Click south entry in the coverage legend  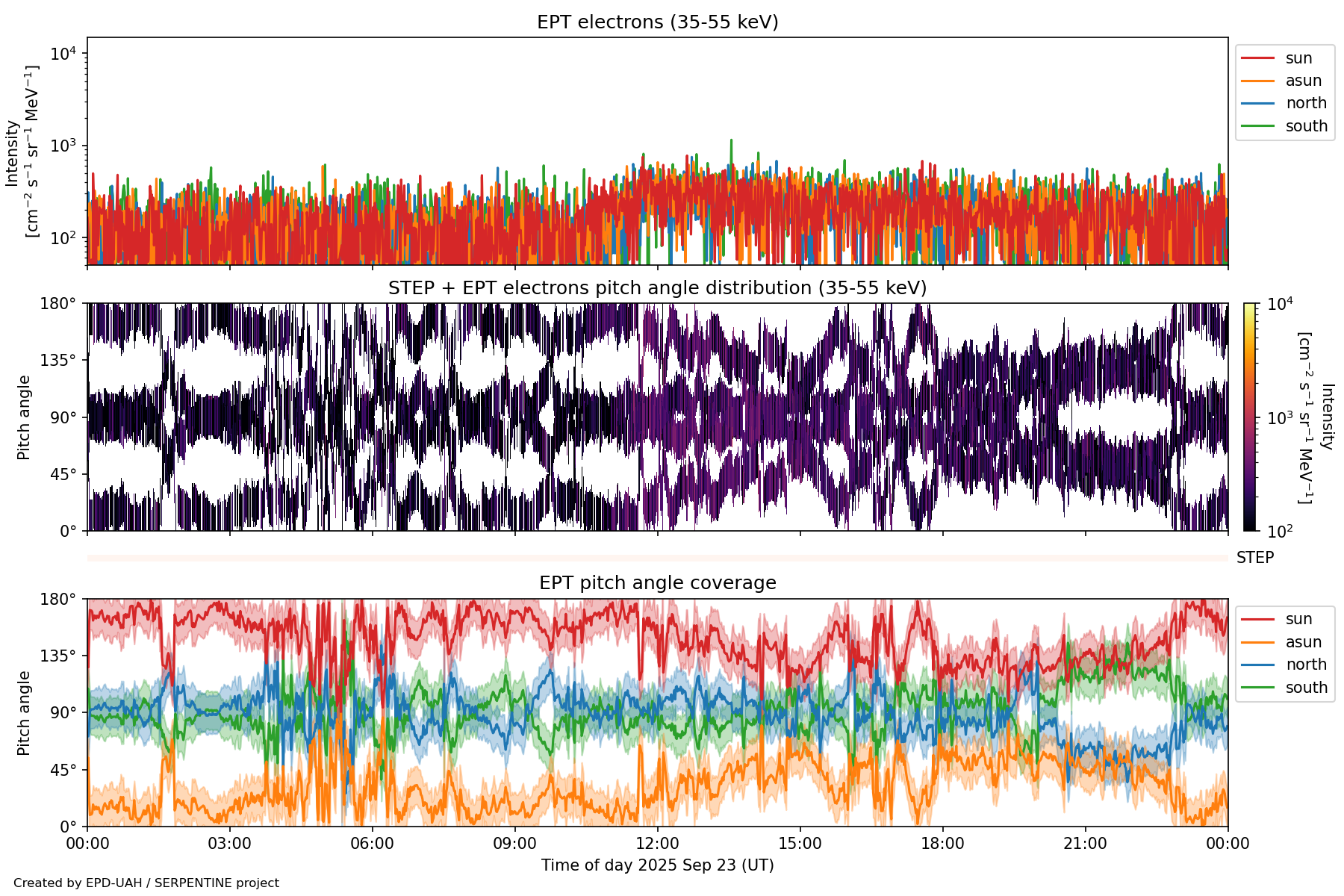tap(1306, 688)
